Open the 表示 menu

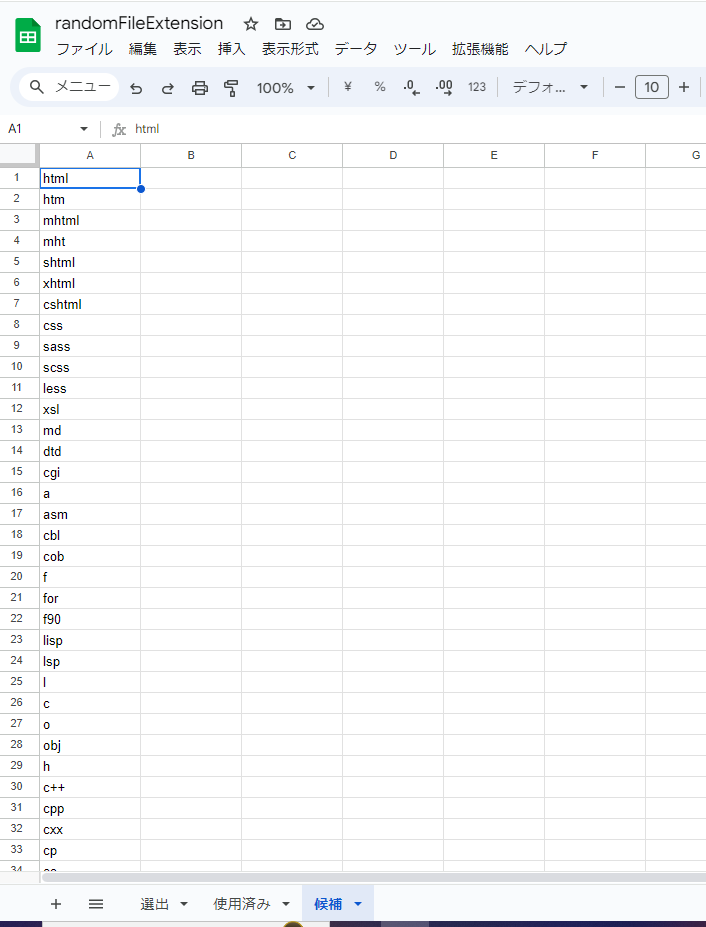coord(187,49)
